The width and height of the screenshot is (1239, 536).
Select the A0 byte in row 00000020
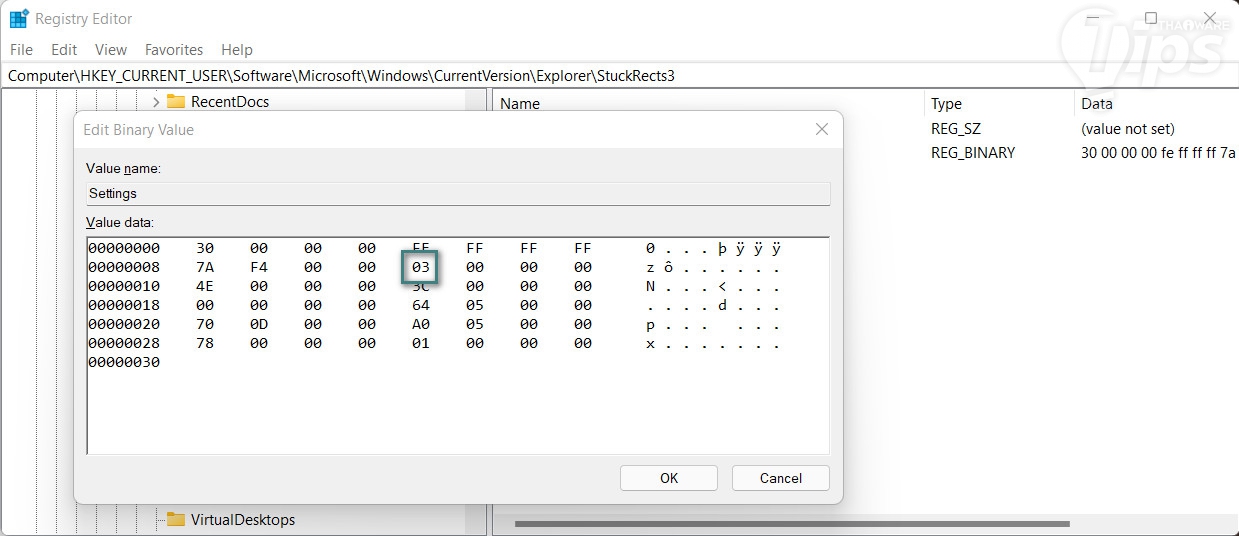click(420, 324)
